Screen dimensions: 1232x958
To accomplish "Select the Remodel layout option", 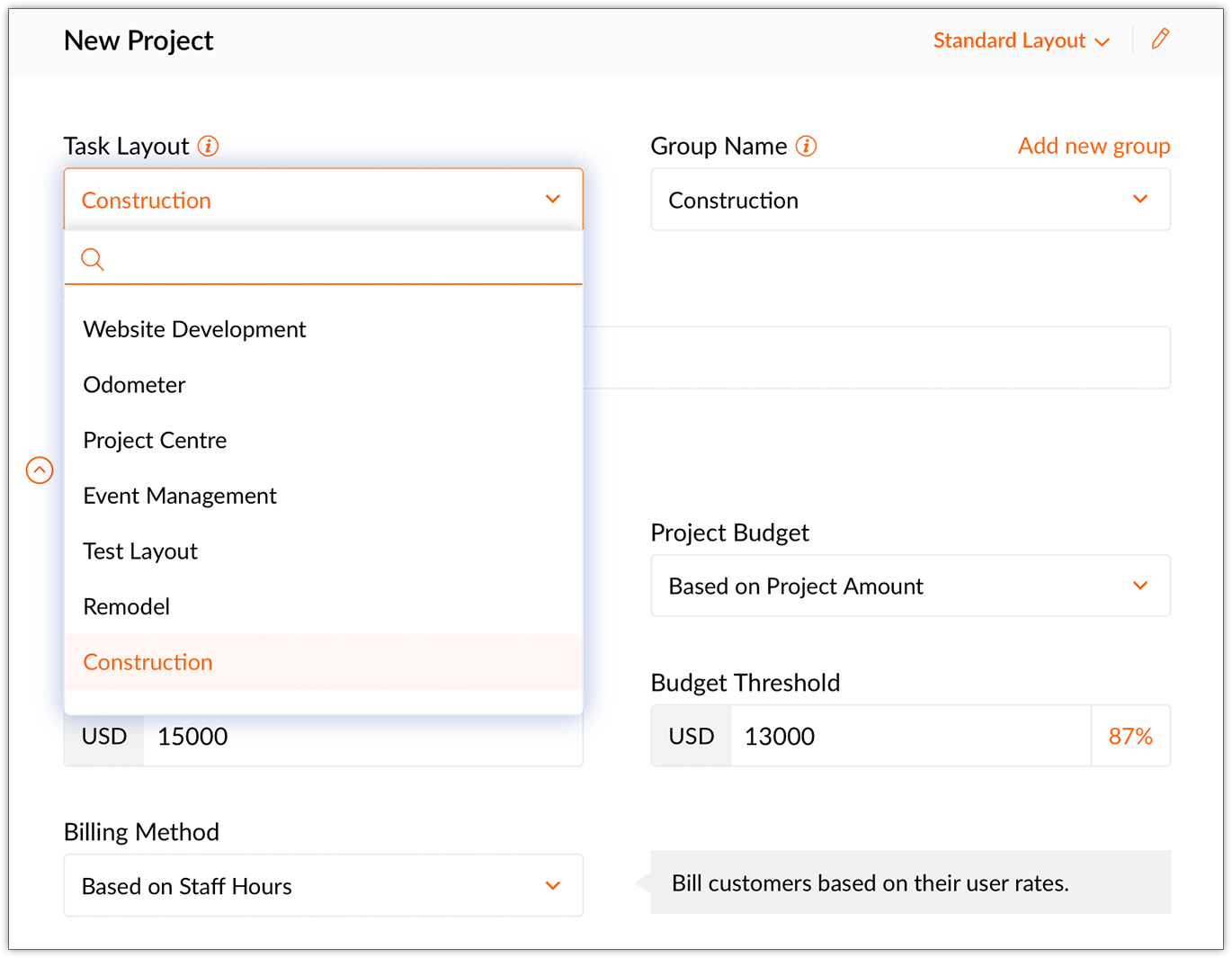I will 324,607.
